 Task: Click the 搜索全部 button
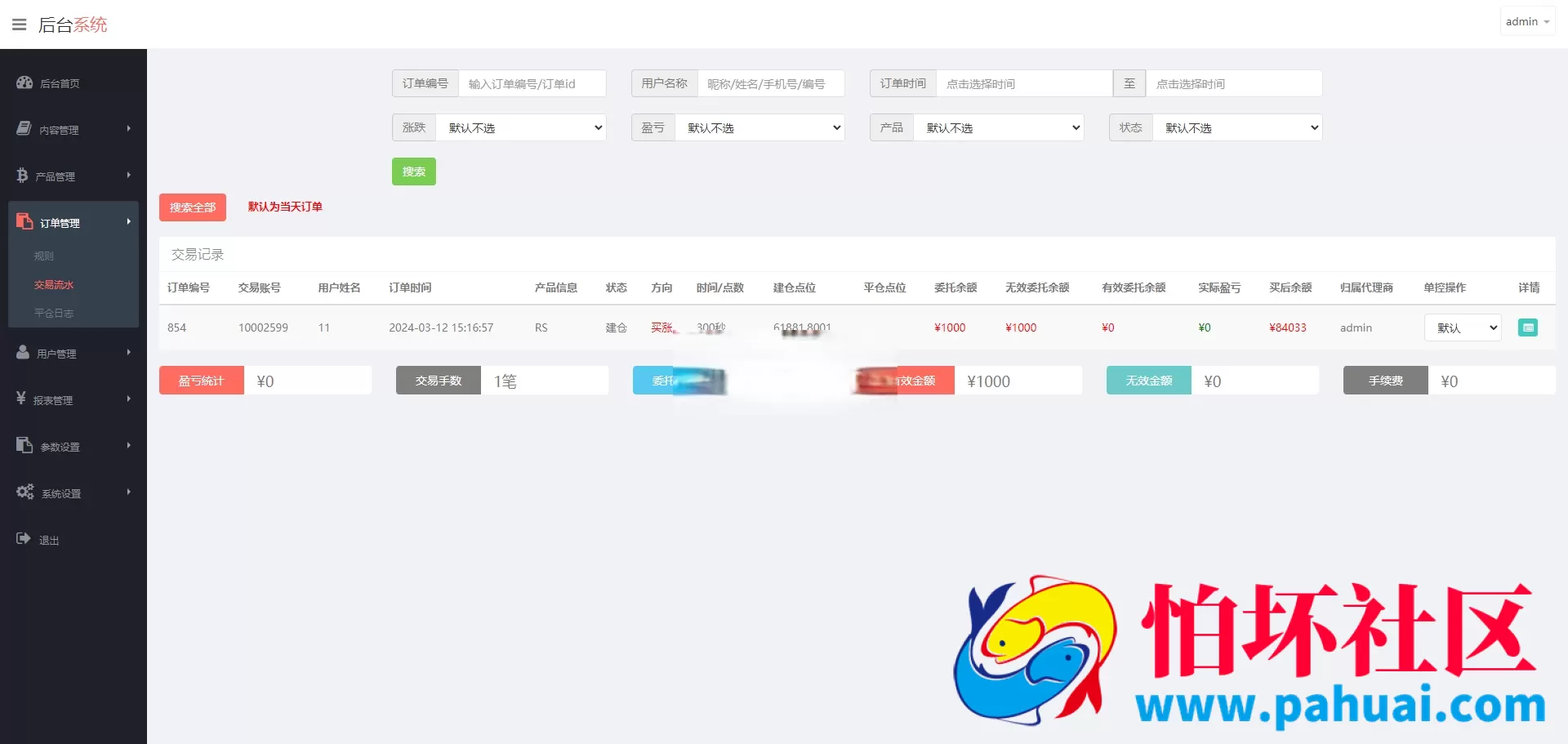(x=192, y=207)
